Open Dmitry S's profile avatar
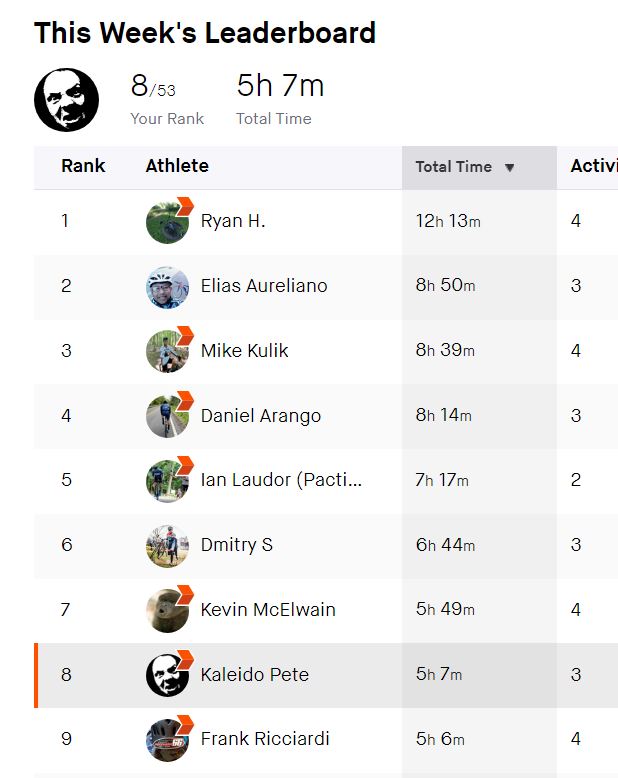This screenshot has height=778, width=618. click(168, 546)
